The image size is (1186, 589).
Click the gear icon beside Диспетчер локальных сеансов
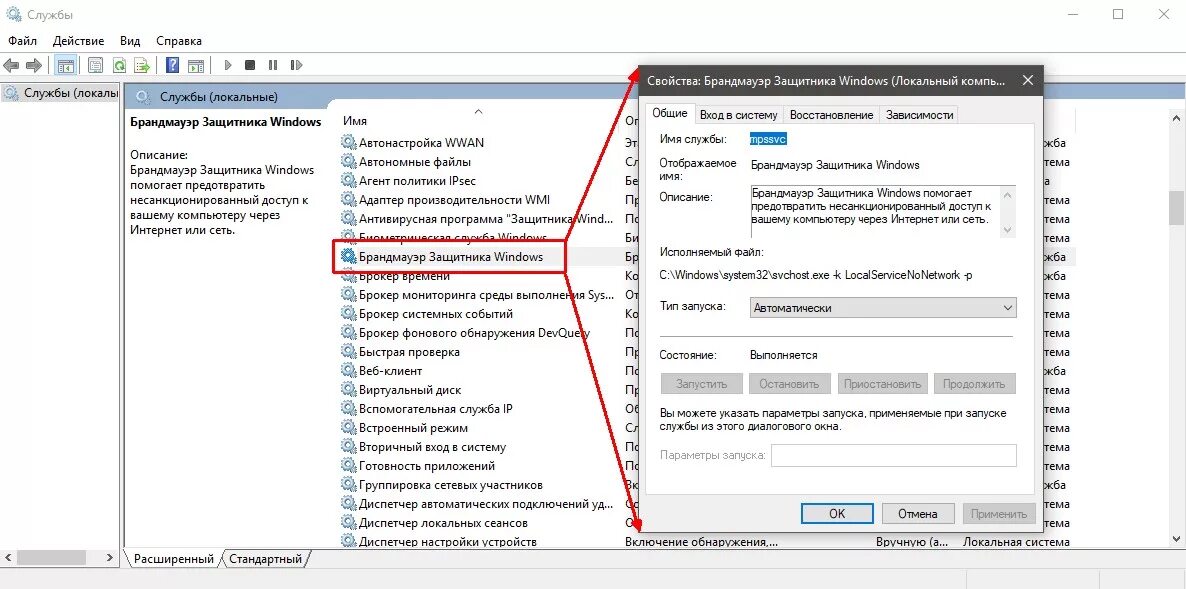(x=348, y=522)
